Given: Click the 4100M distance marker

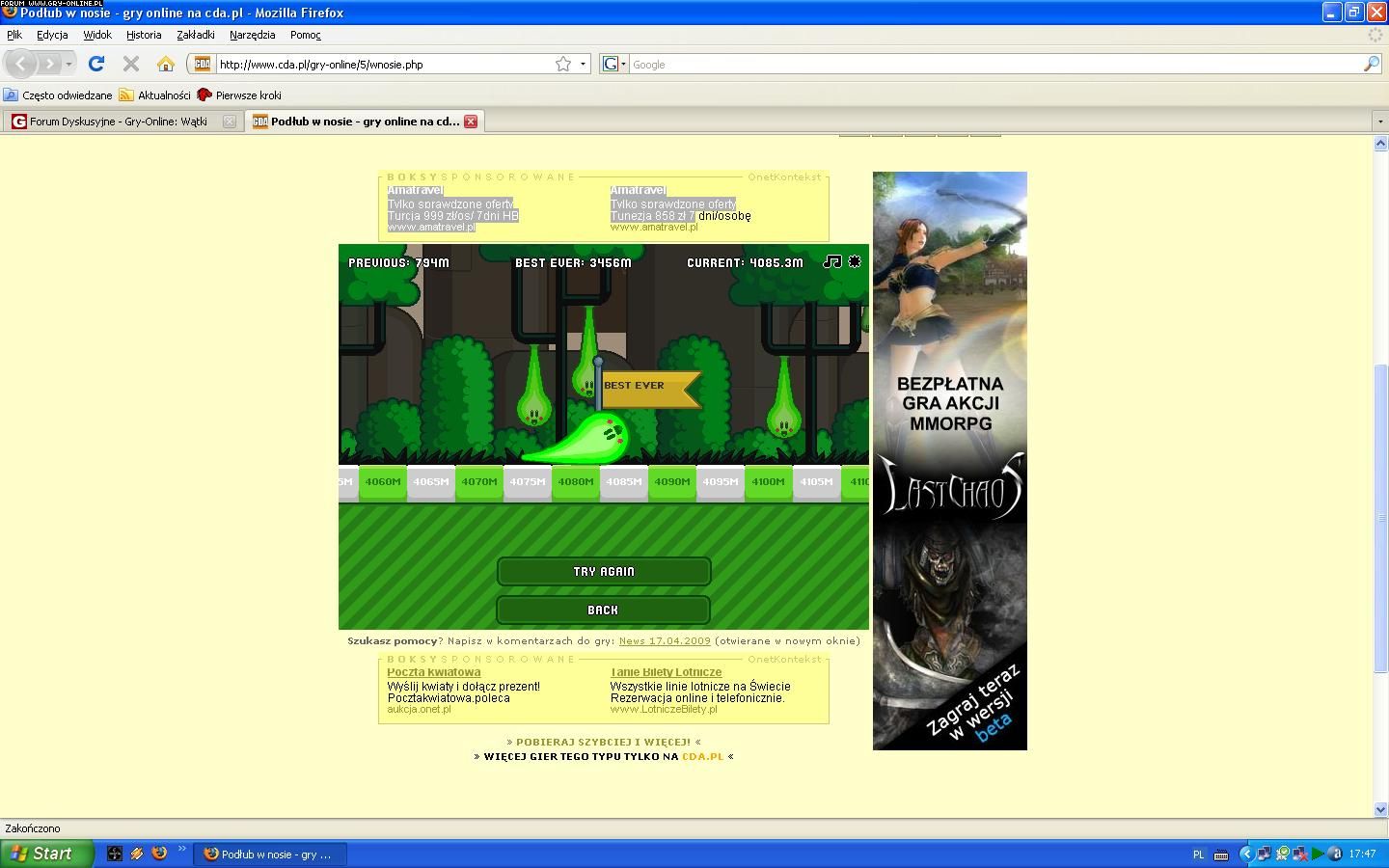Looking at the screenshot, I should pos(769,481).
